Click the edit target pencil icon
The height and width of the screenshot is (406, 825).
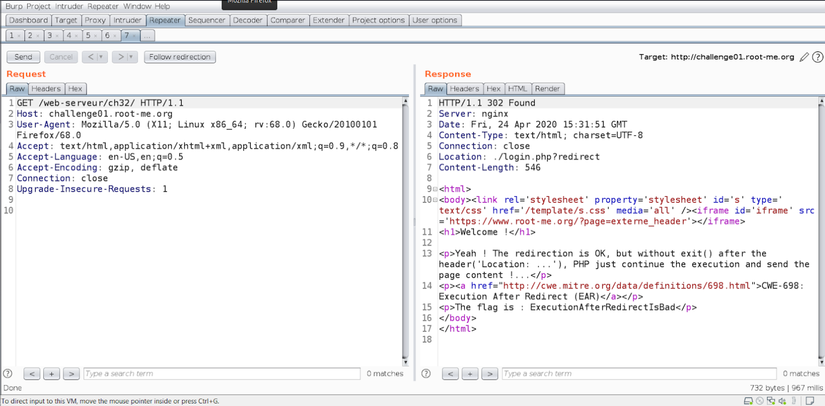click(x=804, y=57)
